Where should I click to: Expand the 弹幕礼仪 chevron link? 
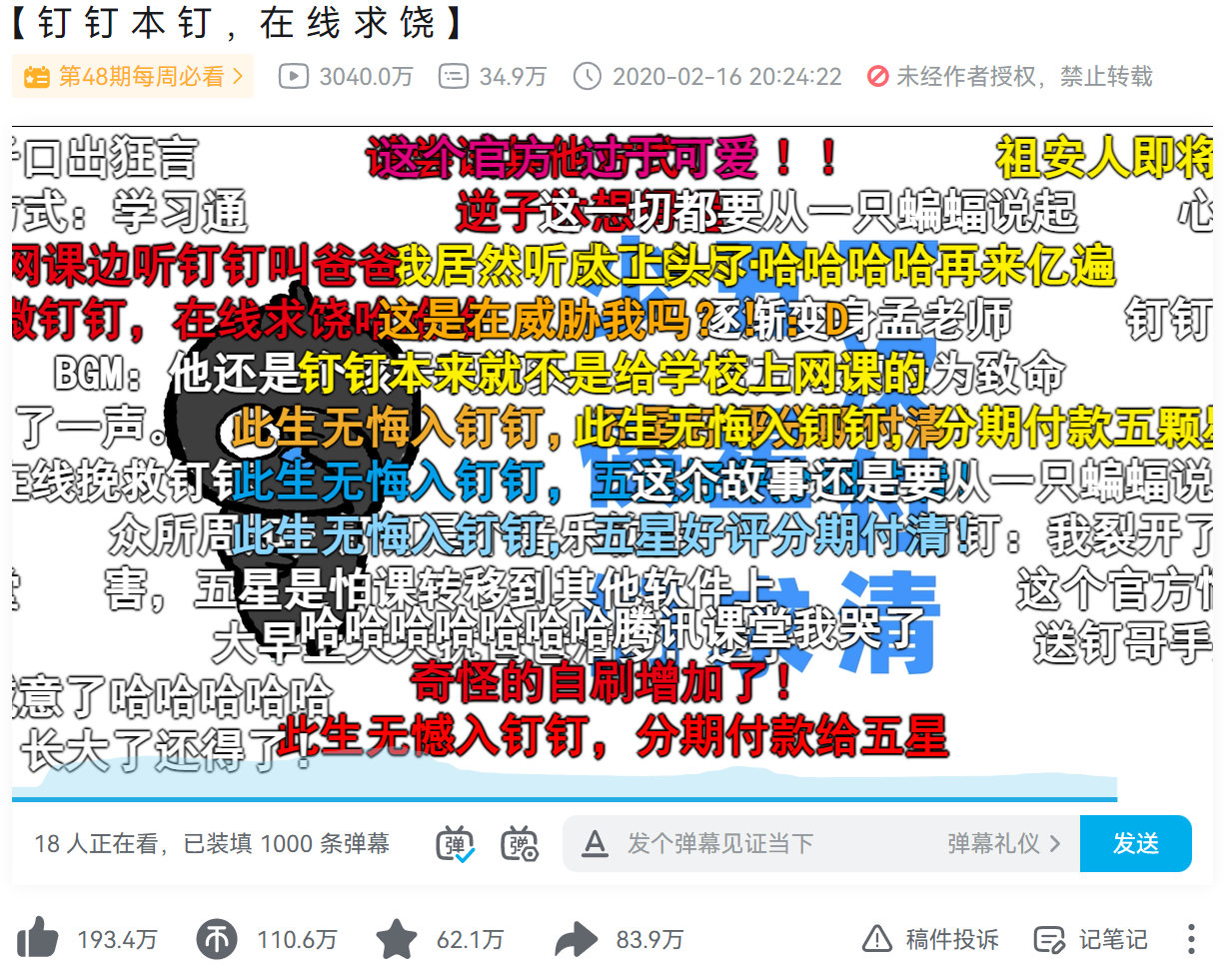point(1003,844)
